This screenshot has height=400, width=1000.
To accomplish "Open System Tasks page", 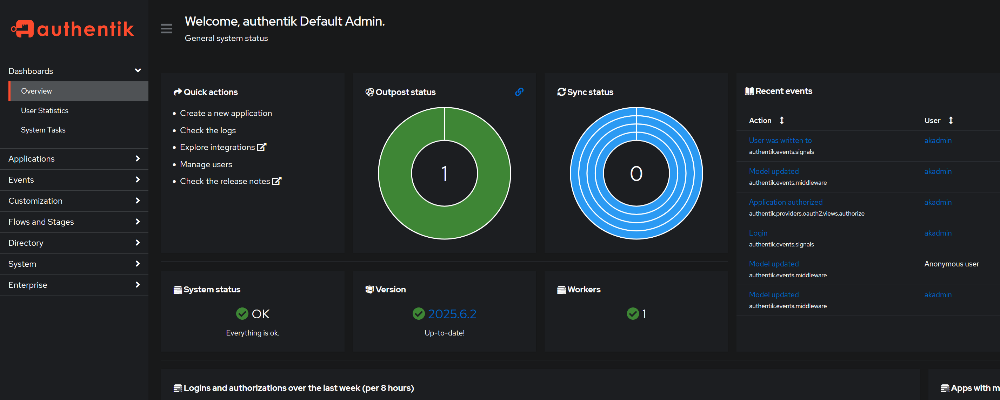I will click(x=43, y=130).
